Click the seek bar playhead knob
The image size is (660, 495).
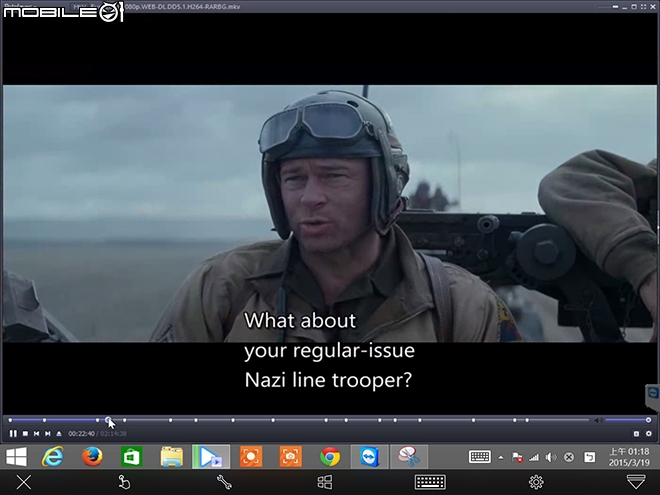point(108,420)
